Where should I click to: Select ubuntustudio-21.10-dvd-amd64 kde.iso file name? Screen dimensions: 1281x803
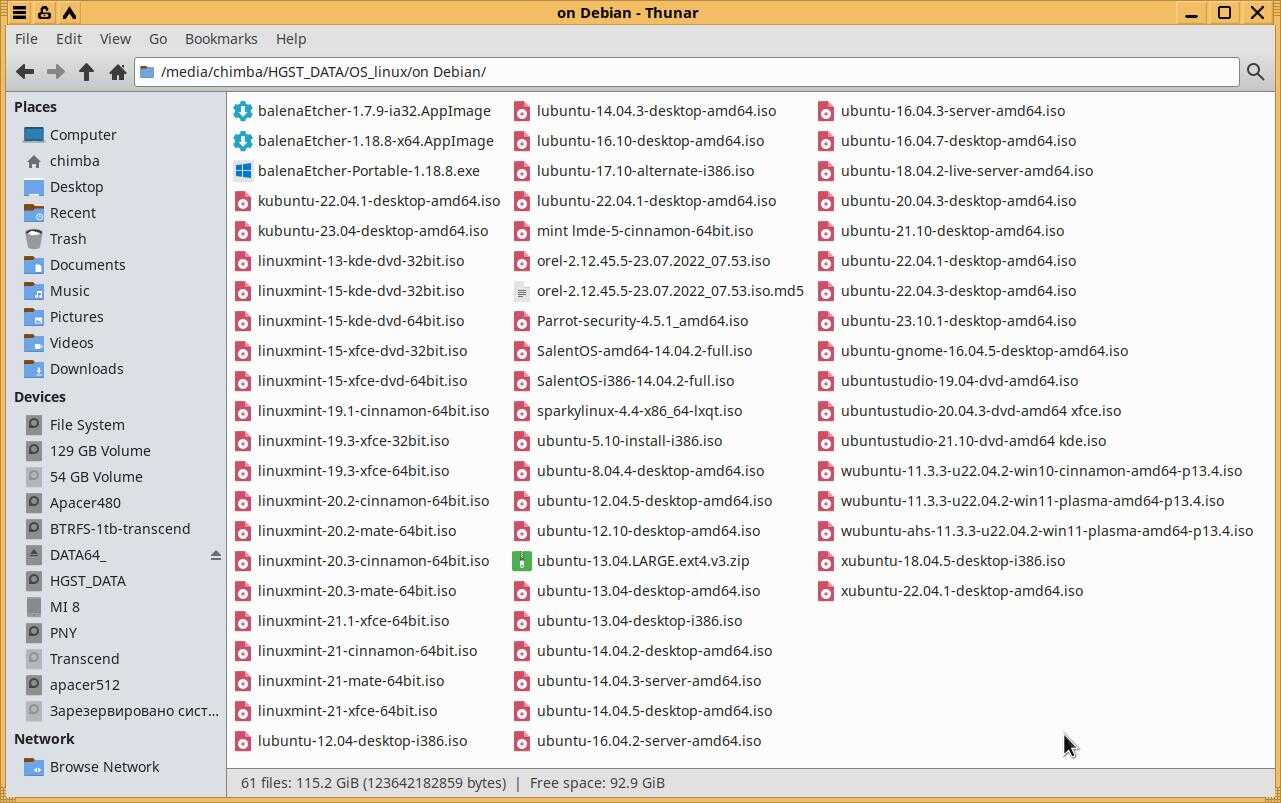point(973,441)
